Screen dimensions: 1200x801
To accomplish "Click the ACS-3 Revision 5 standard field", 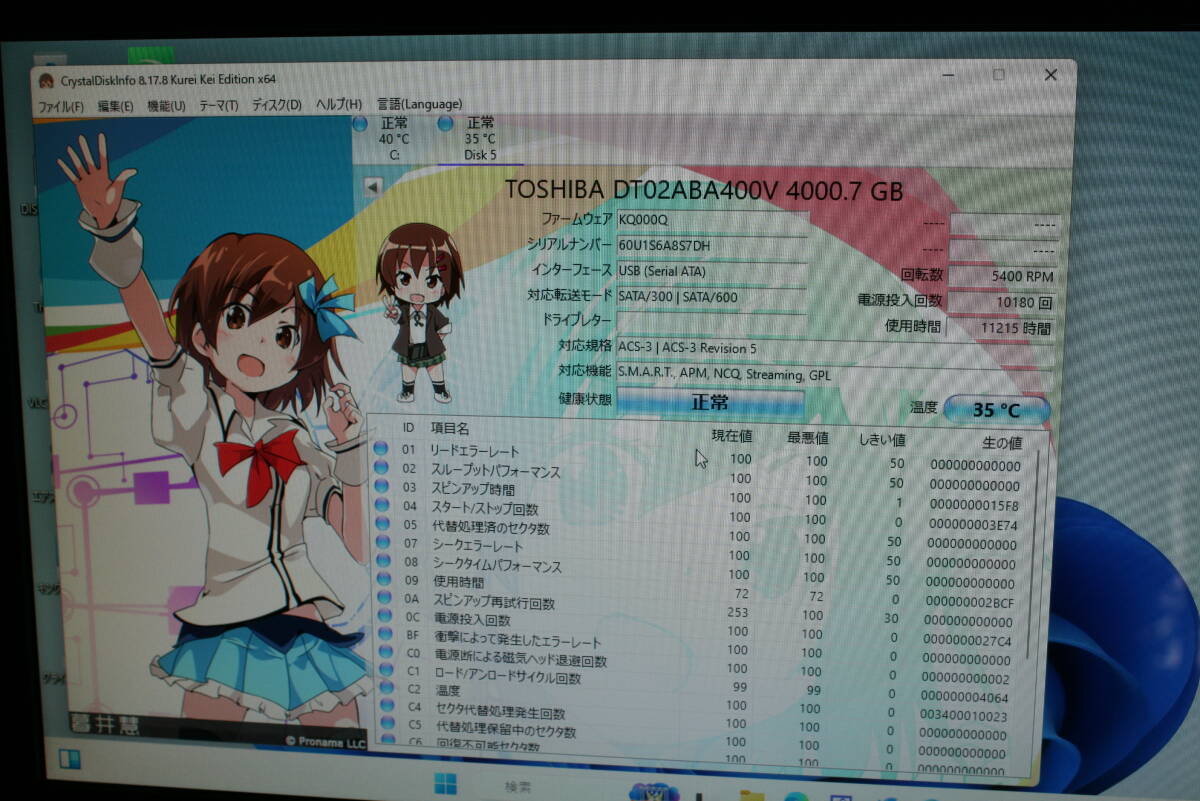I will coord(833,349).
